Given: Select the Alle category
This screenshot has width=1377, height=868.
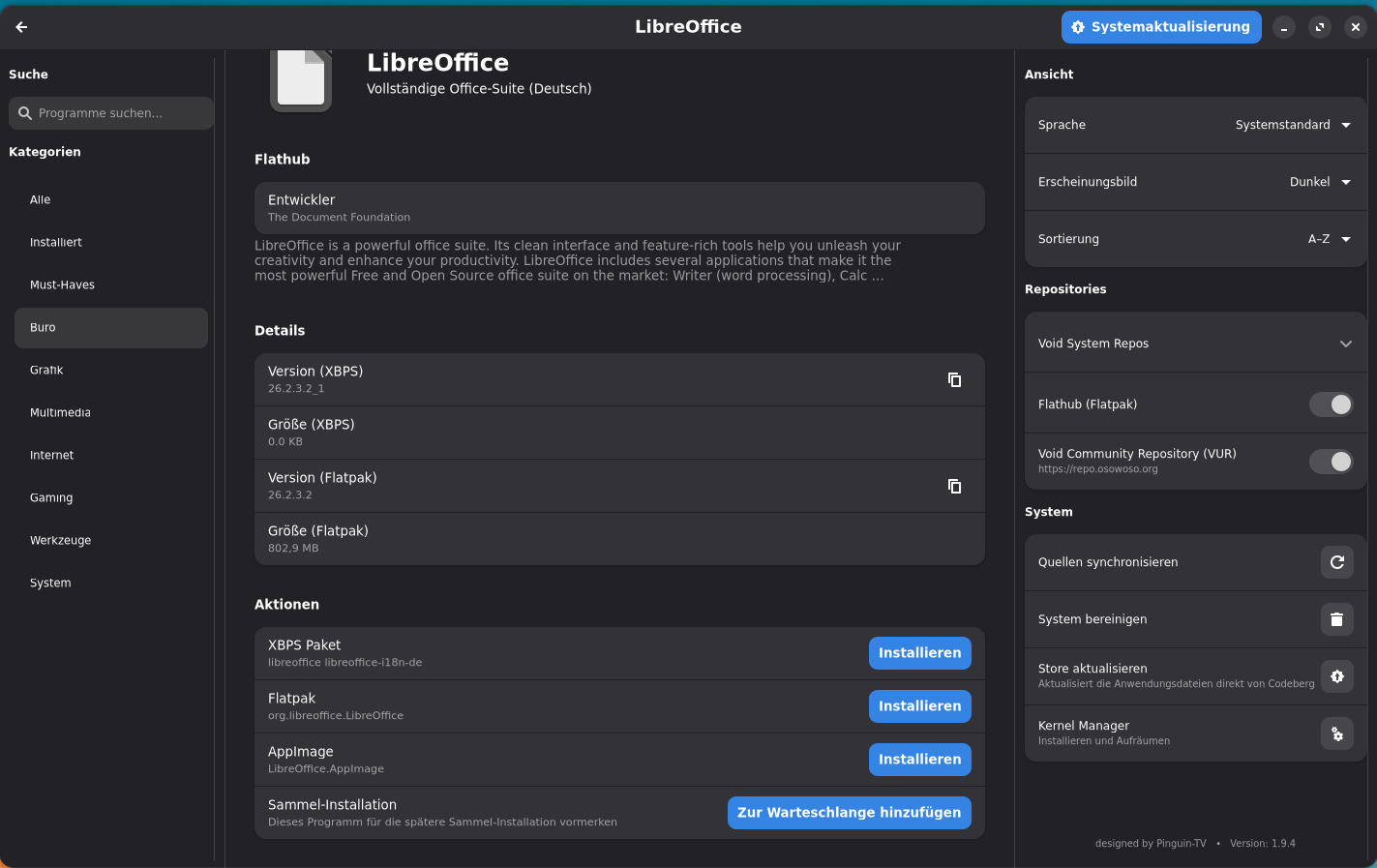Looking at the screenshot, I should 111,200.
